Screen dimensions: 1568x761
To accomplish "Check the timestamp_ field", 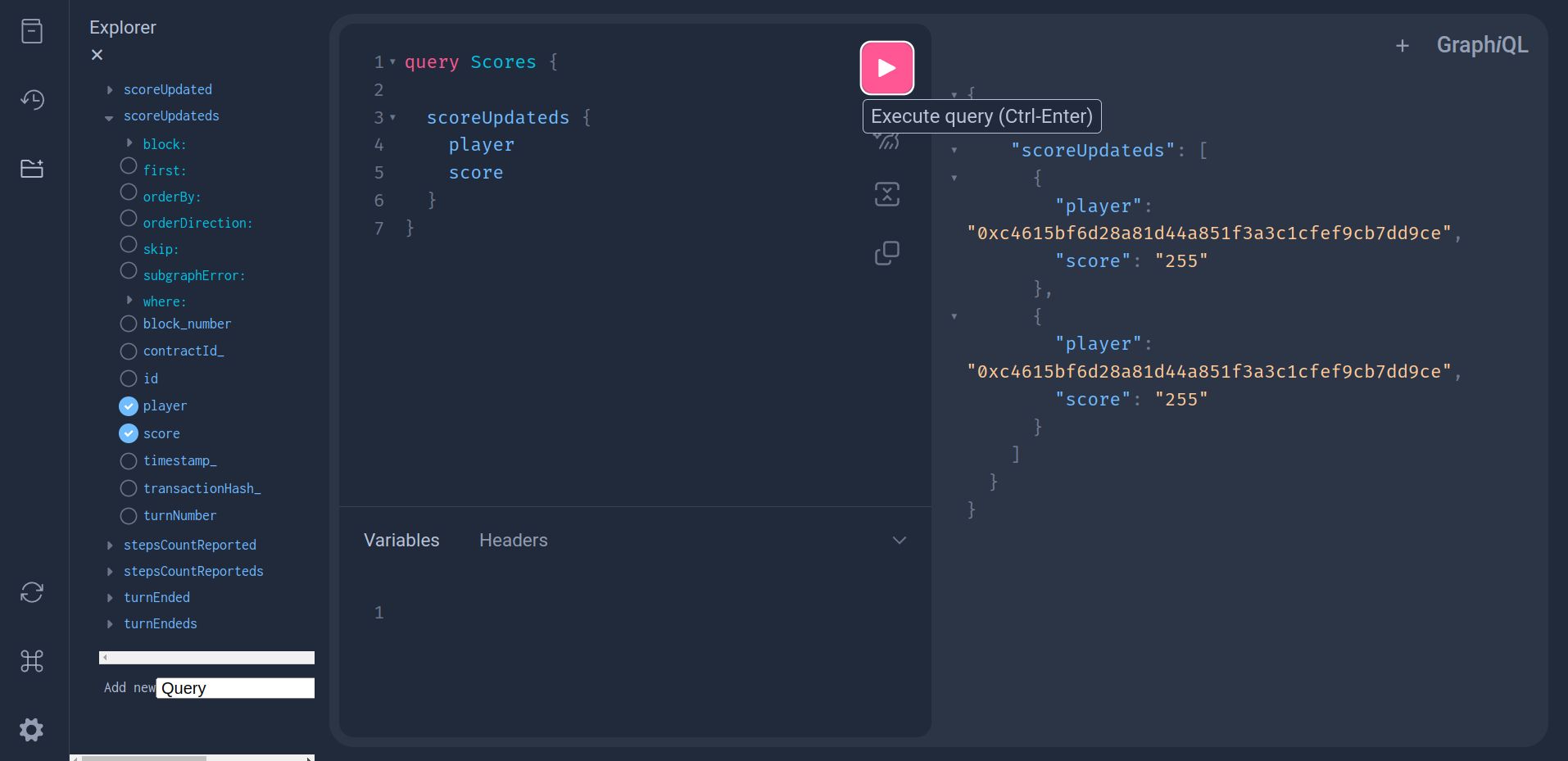I will point(129,461).
